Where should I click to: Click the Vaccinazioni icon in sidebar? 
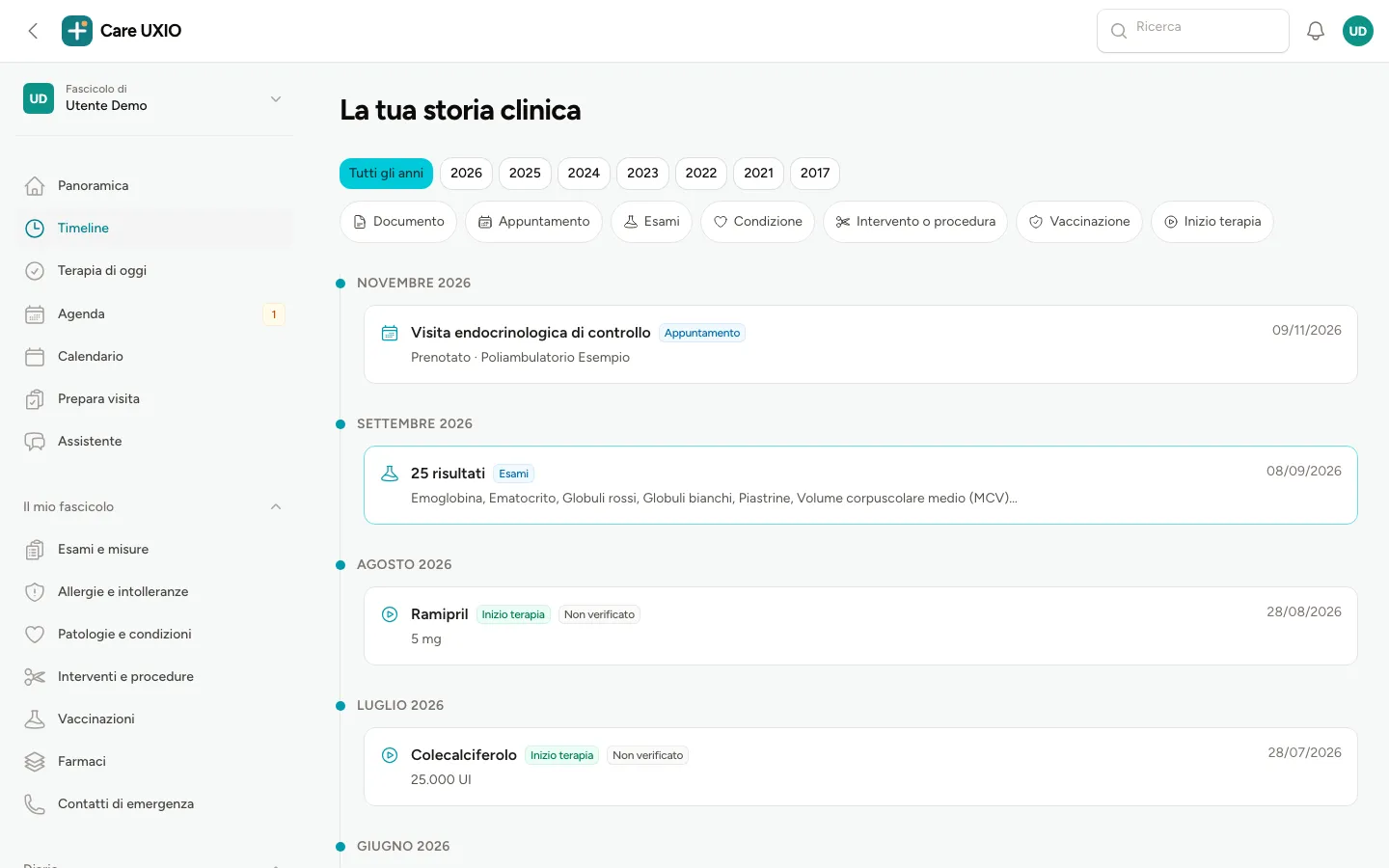[35, 719]
